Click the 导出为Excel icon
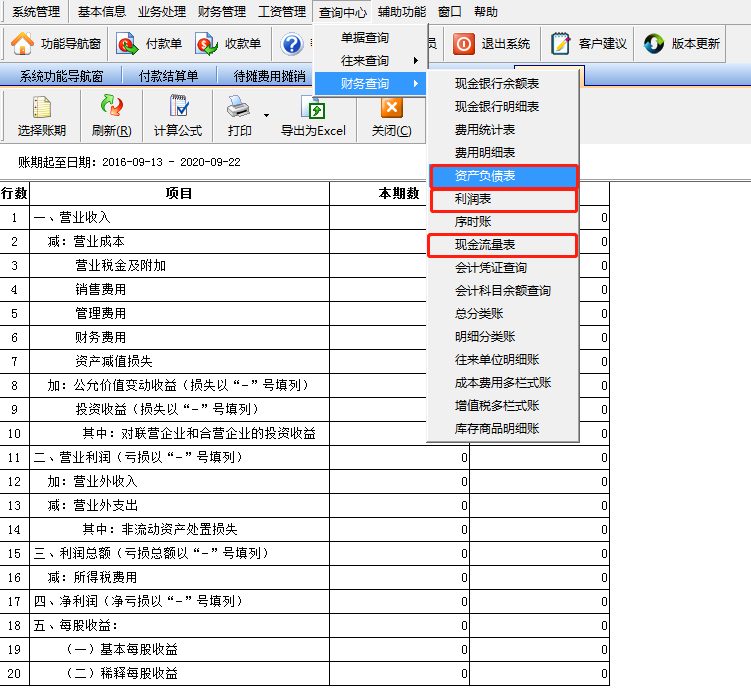 [x=313, y=107]
